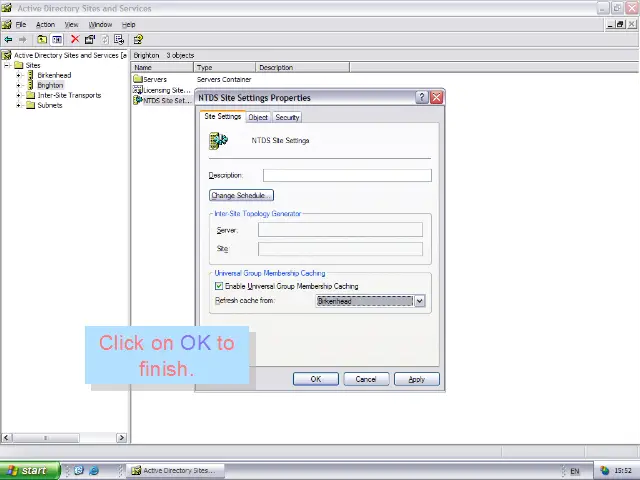Click the Birkenhead site icon in the tree

[30, 75]
